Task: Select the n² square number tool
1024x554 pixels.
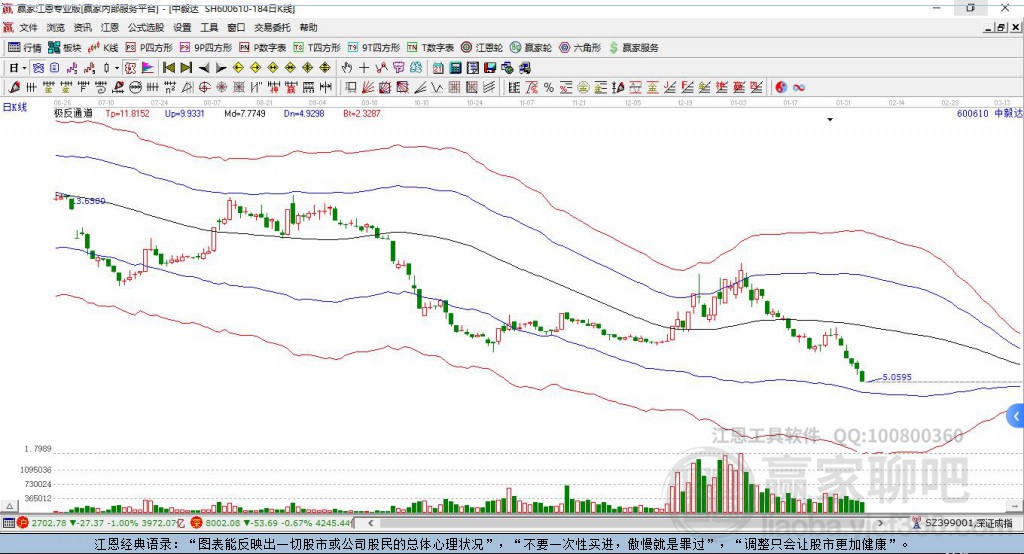Action: (x=170, y=88)
